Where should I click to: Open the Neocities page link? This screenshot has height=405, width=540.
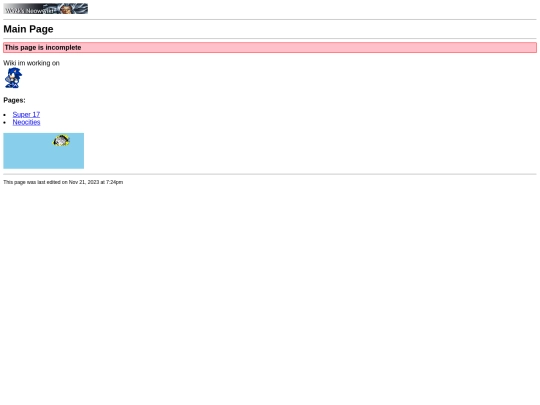(27, 122)
